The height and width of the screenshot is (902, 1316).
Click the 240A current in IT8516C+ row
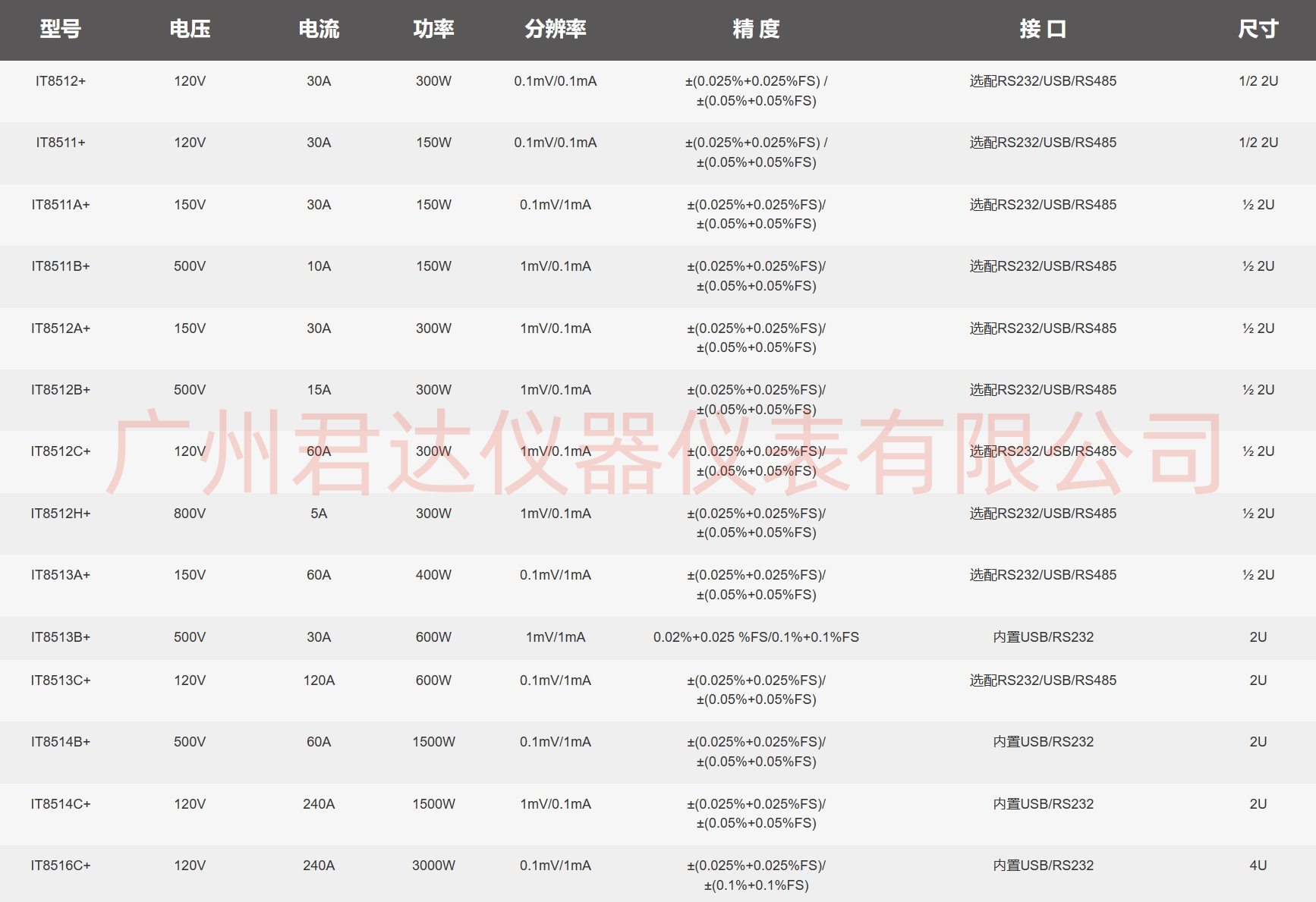(x=319, y=866)
